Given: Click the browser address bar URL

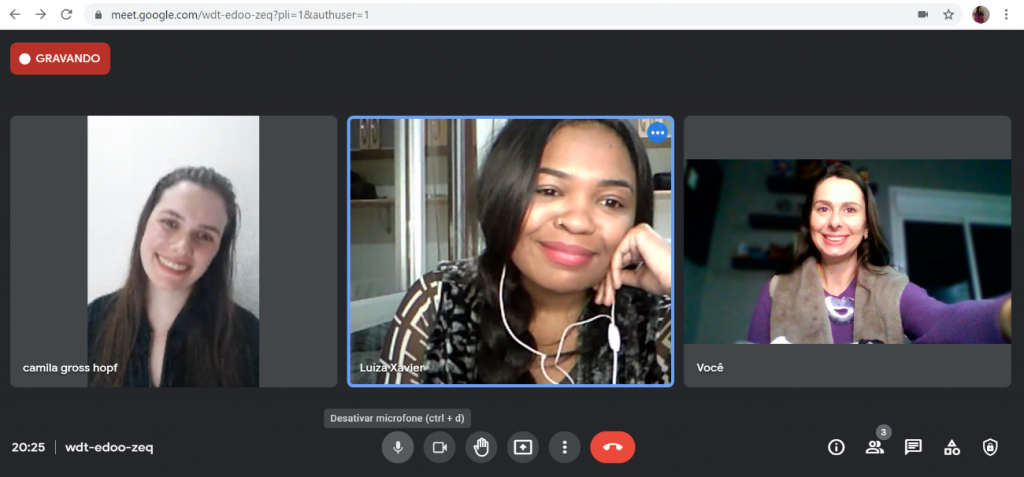Looking at the screenshot, I should 400,15.
